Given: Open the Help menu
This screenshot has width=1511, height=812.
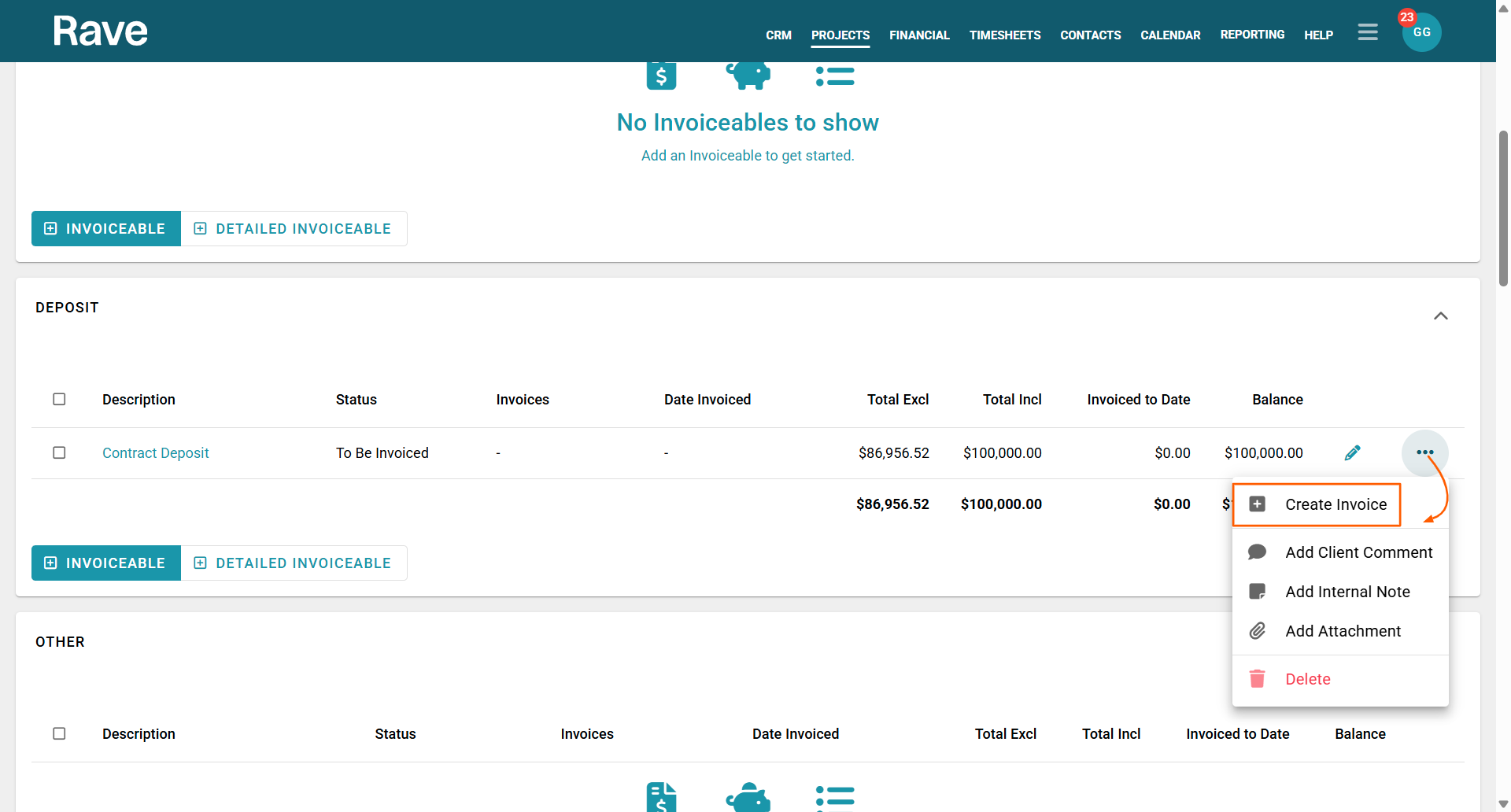Looking at the screenshot, I should coord(1318,35).
